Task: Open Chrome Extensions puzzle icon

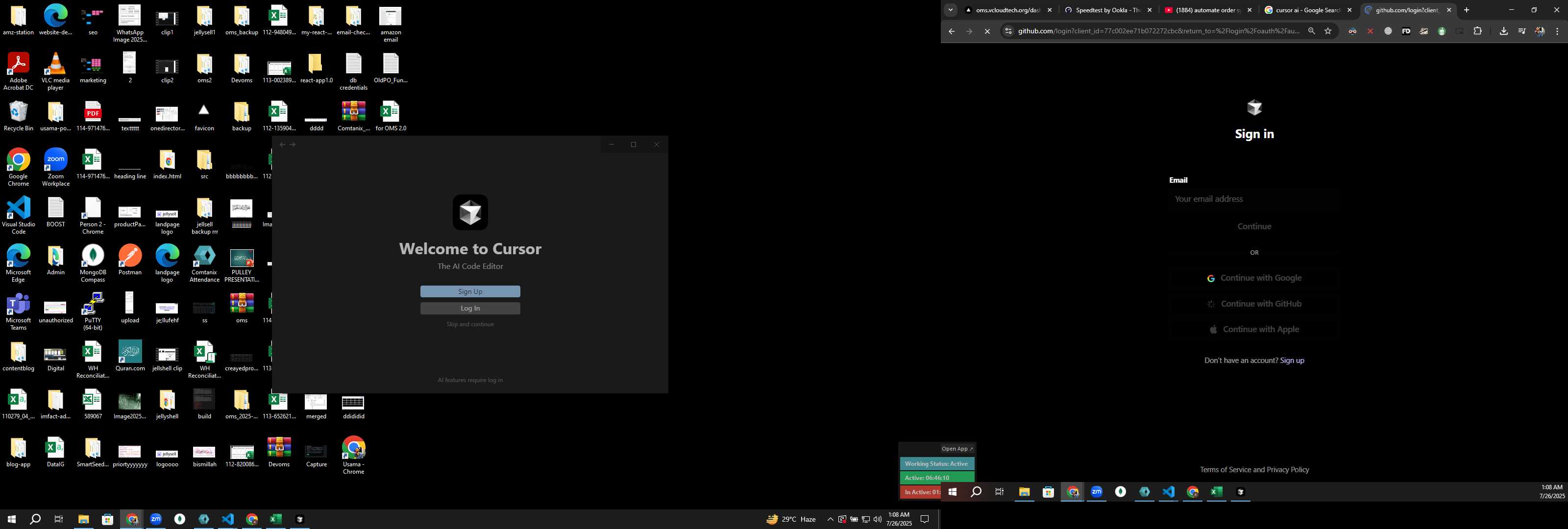Action: [x=1477, y=31]
